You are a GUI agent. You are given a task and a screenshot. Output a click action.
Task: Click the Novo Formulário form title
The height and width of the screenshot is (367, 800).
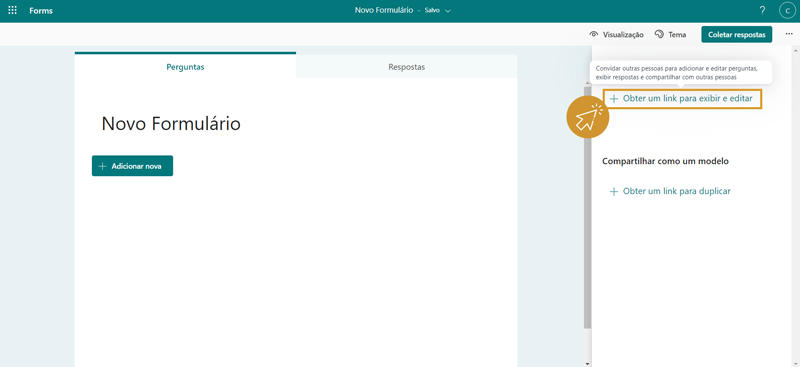[171, 124]
